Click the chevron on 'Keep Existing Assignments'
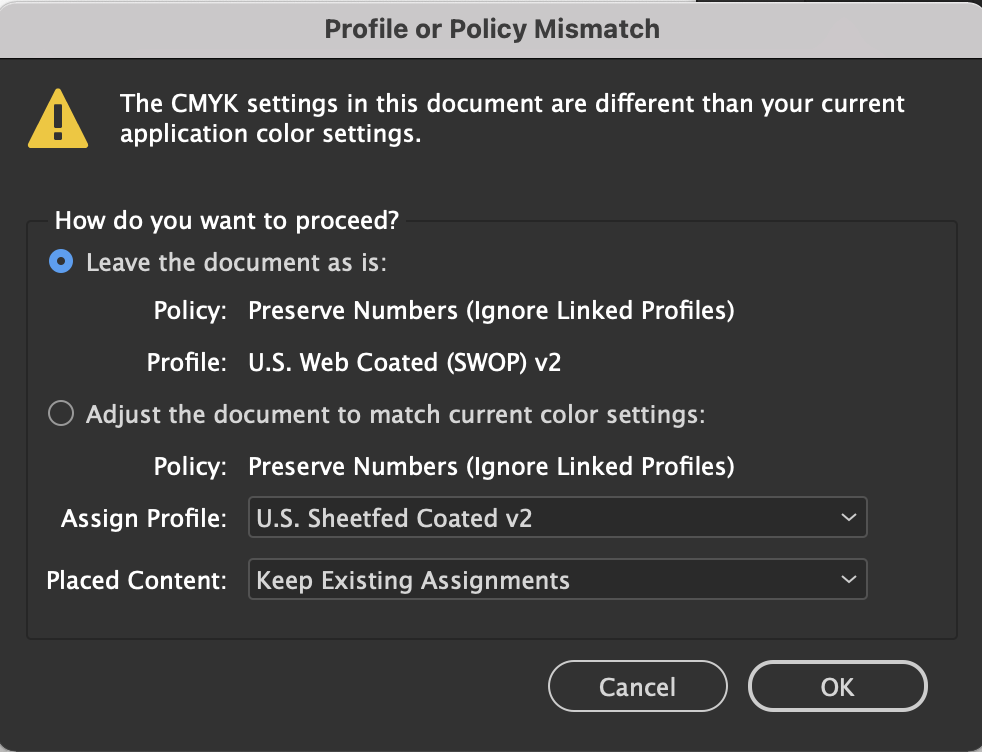The width and height of the screenshot is (982, 752). [x=848, y=579]
